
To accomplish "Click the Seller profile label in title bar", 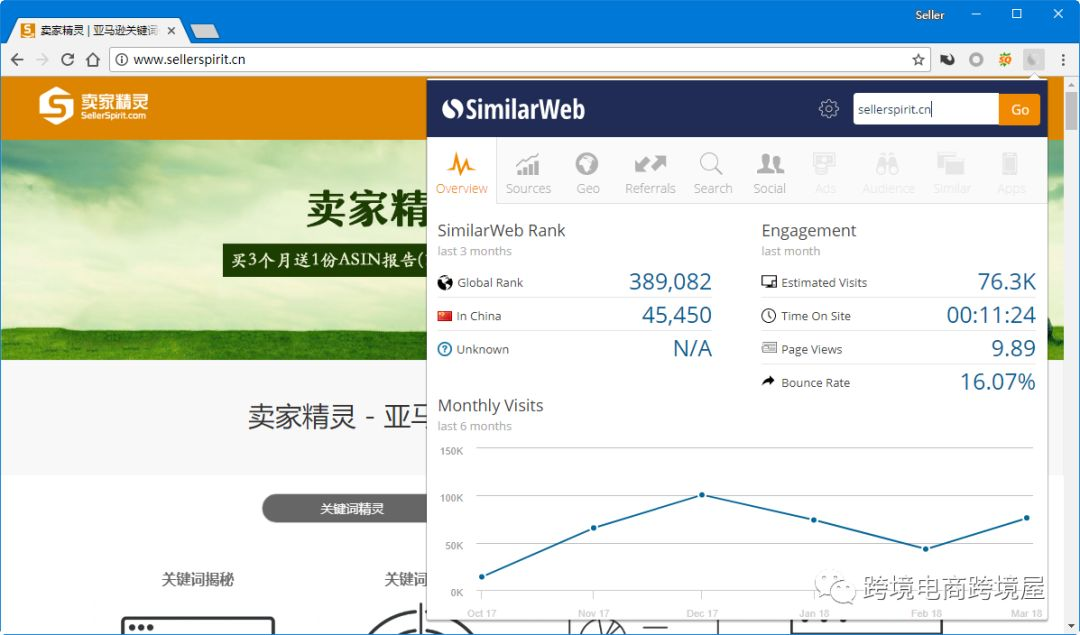I will (x=929, y=15).
